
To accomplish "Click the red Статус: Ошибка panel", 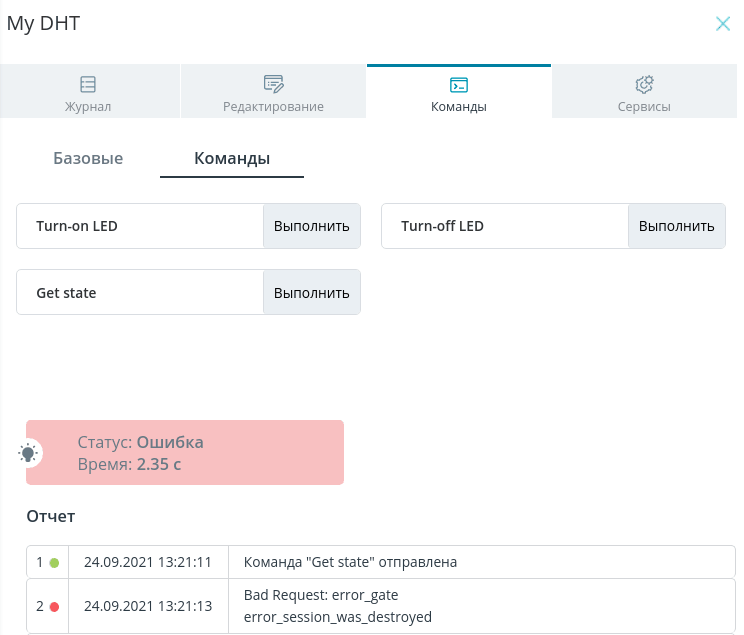I will 185,452.
